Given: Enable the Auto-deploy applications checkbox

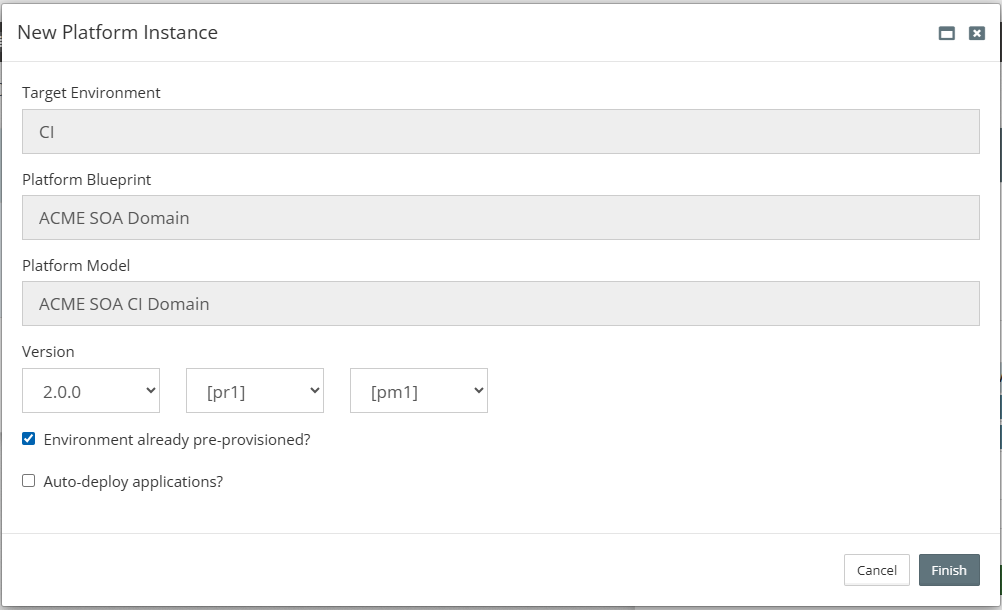Looking at the screenshot, I should pyautogui.click(x=29, y=481).
